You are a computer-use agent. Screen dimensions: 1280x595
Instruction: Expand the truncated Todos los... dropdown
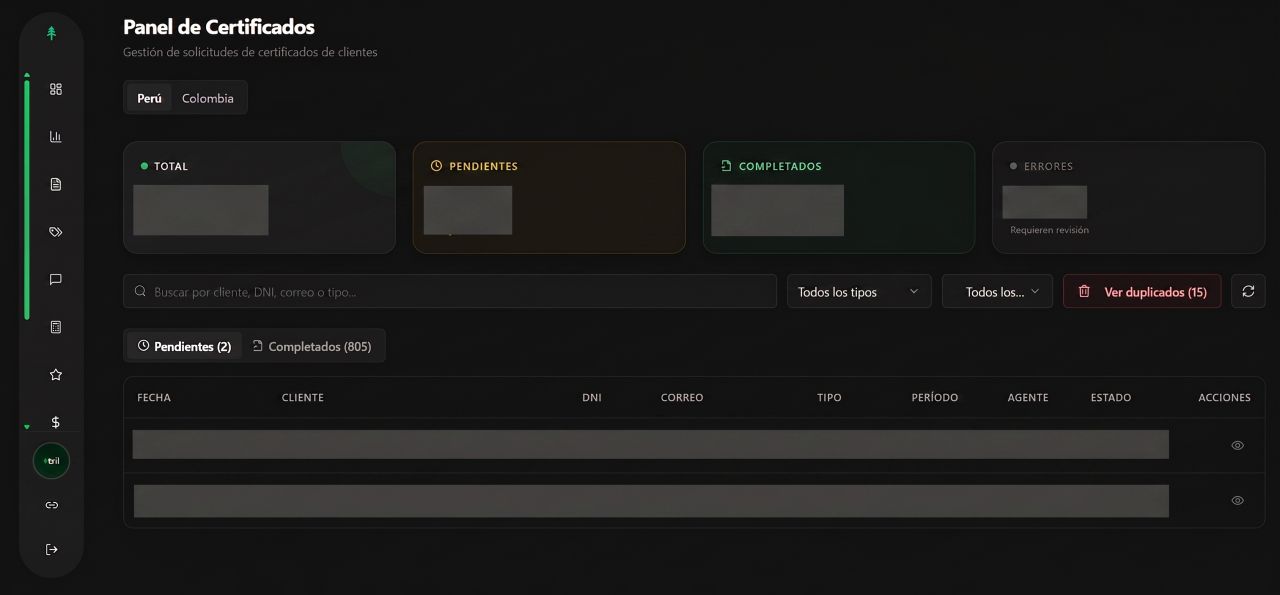[x=997, y=291]
